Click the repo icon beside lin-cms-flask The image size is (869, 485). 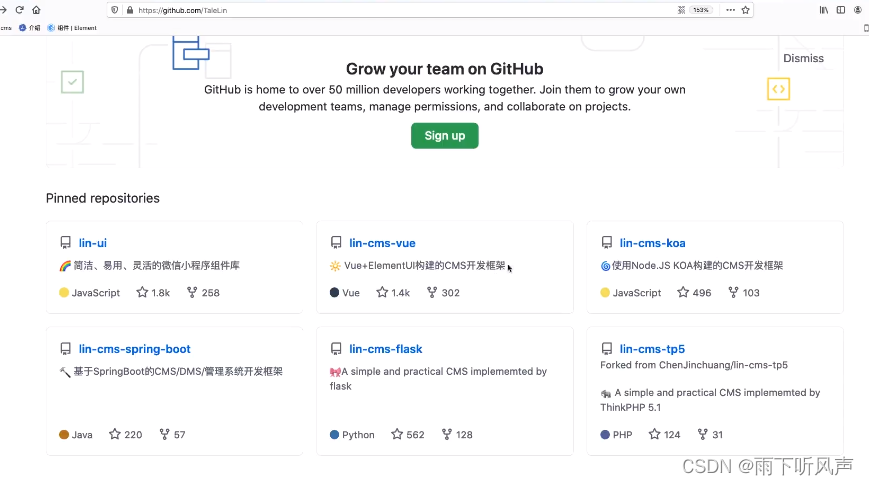pos(336,349)
